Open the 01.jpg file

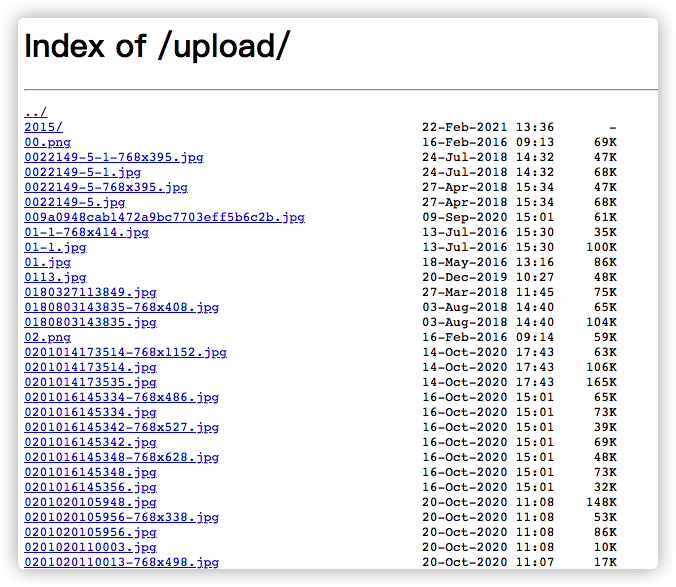point(47,262)
